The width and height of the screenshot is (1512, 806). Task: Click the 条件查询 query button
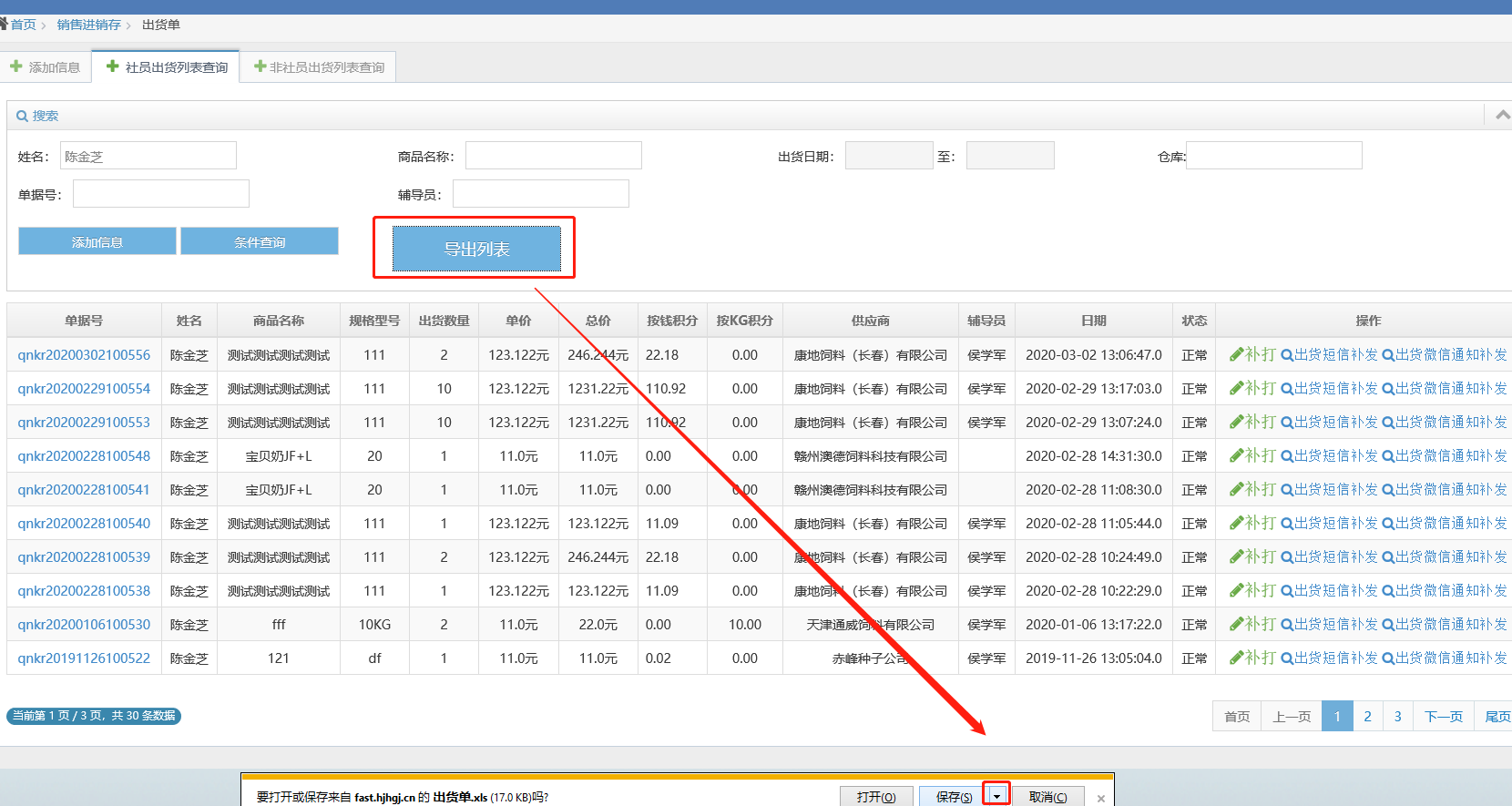tap(260, 241)
